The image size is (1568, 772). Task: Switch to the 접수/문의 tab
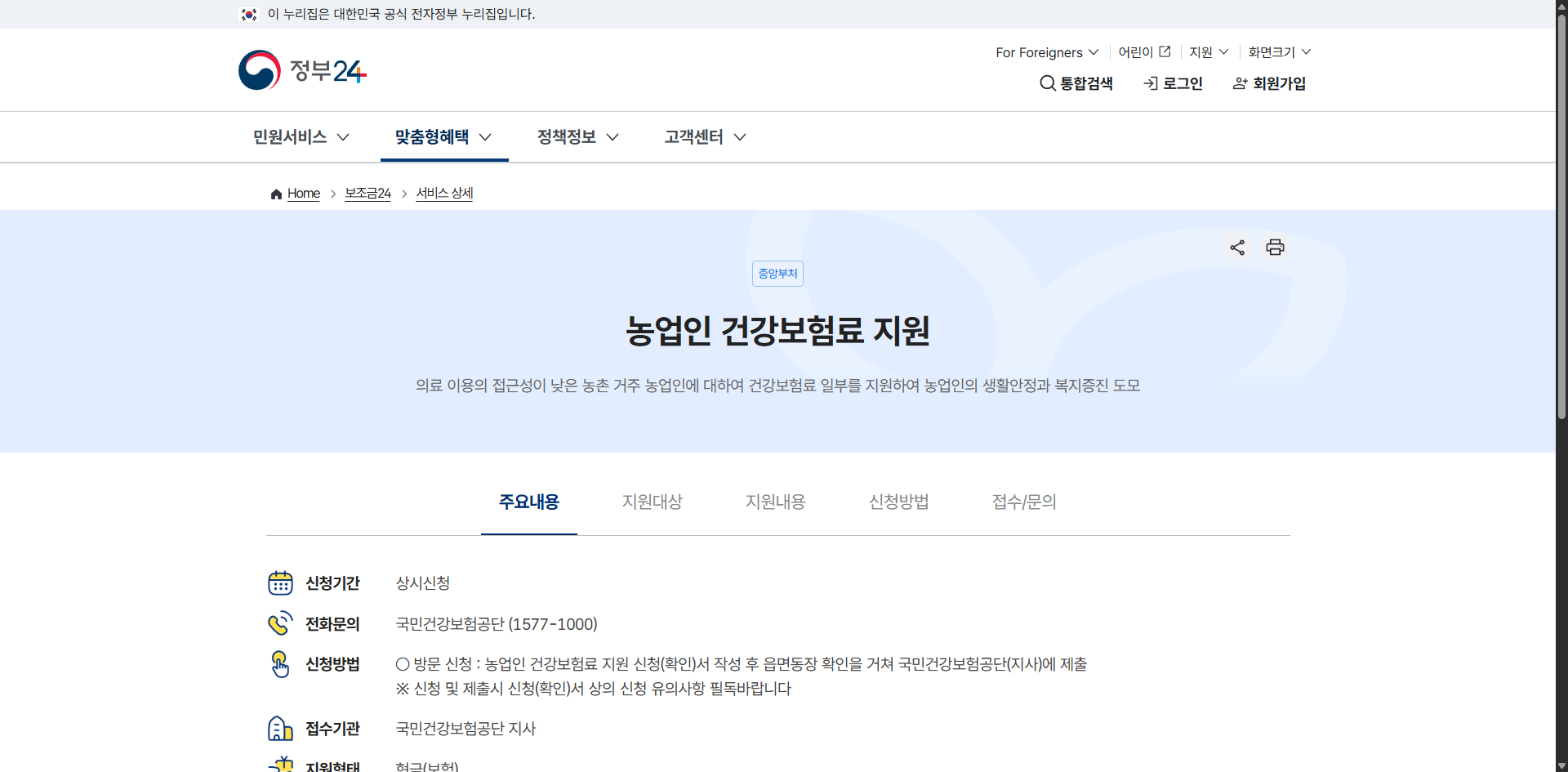pos(1023,502)
